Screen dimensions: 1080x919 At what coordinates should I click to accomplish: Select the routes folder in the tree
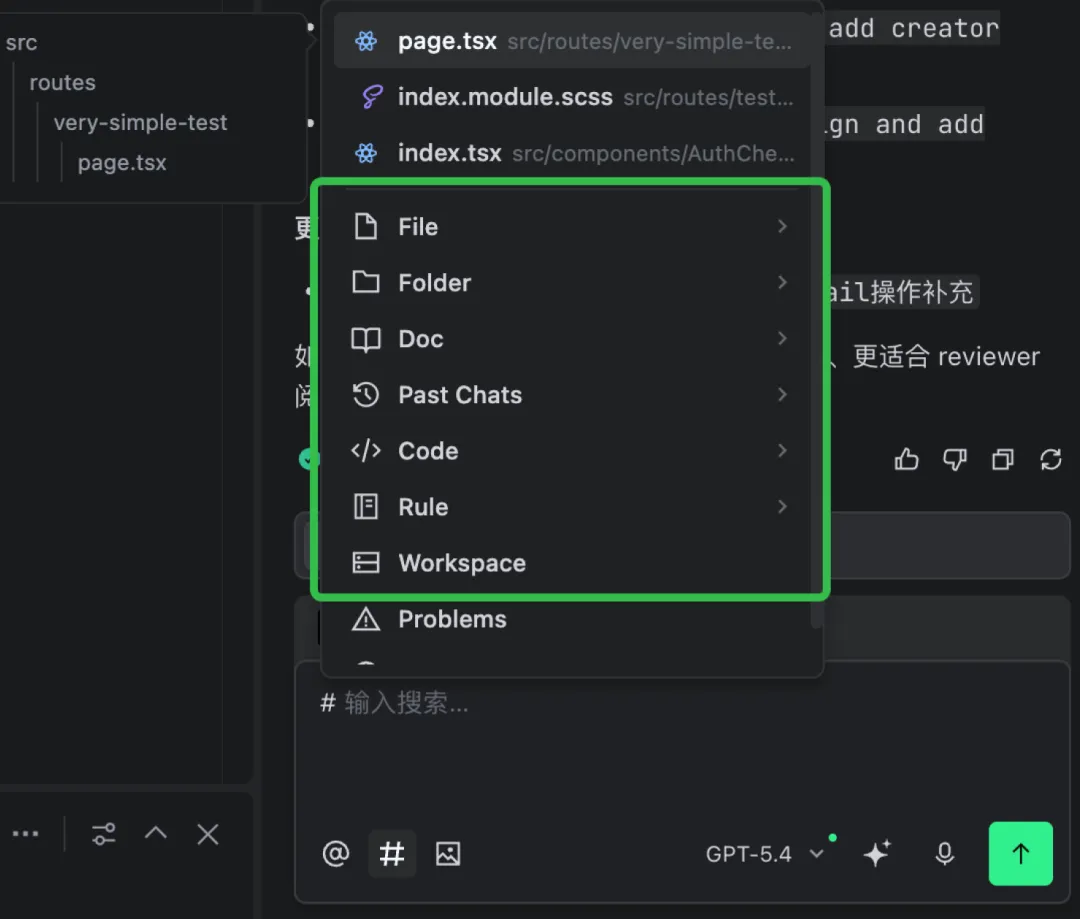point(63,83)
